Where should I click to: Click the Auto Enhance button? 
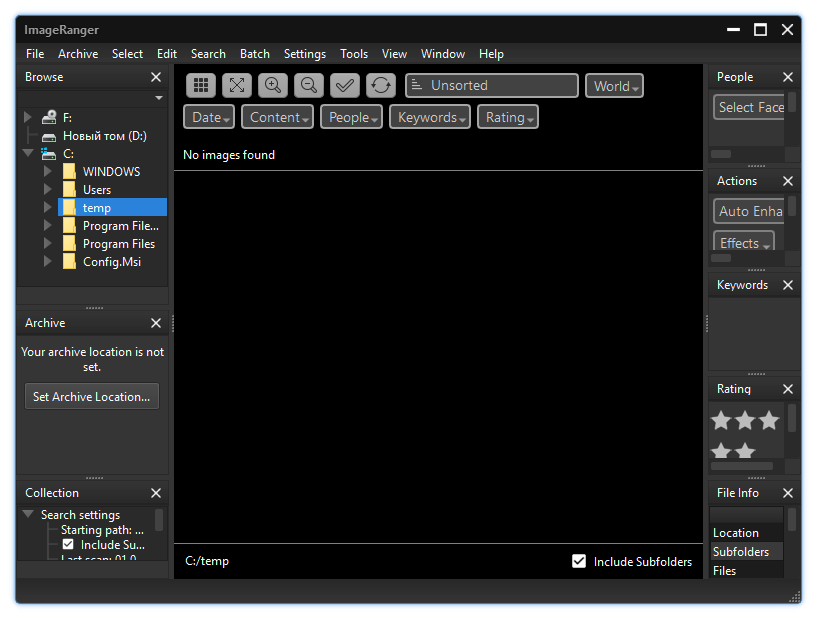pos(750,211)
